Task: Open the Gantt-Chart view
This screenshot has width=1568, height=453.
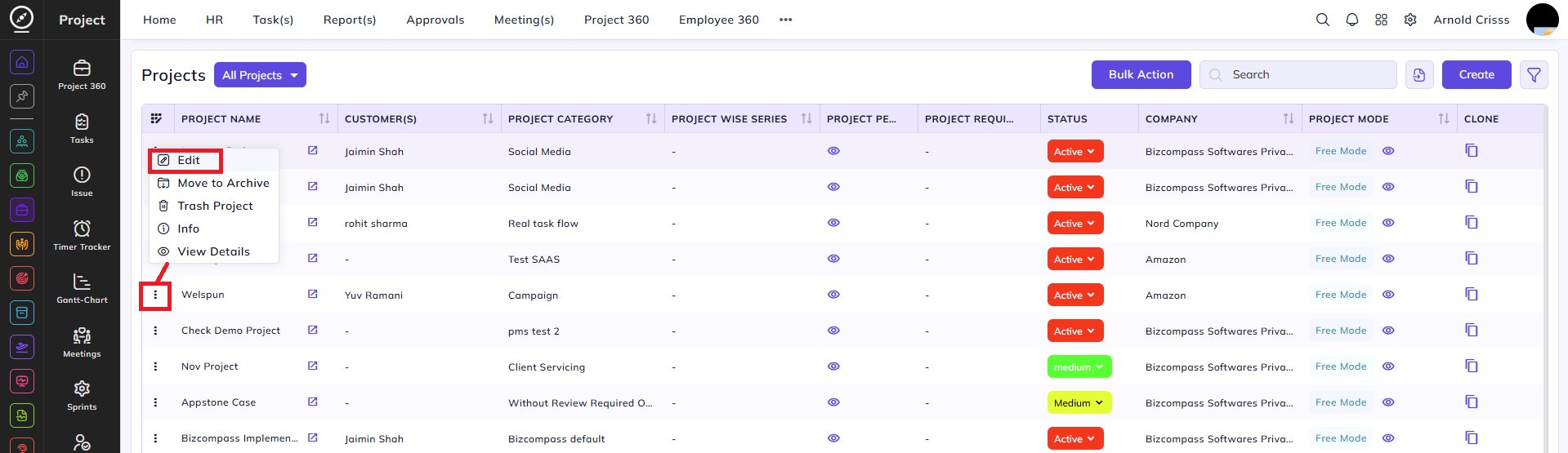Action: click(82, 288)
